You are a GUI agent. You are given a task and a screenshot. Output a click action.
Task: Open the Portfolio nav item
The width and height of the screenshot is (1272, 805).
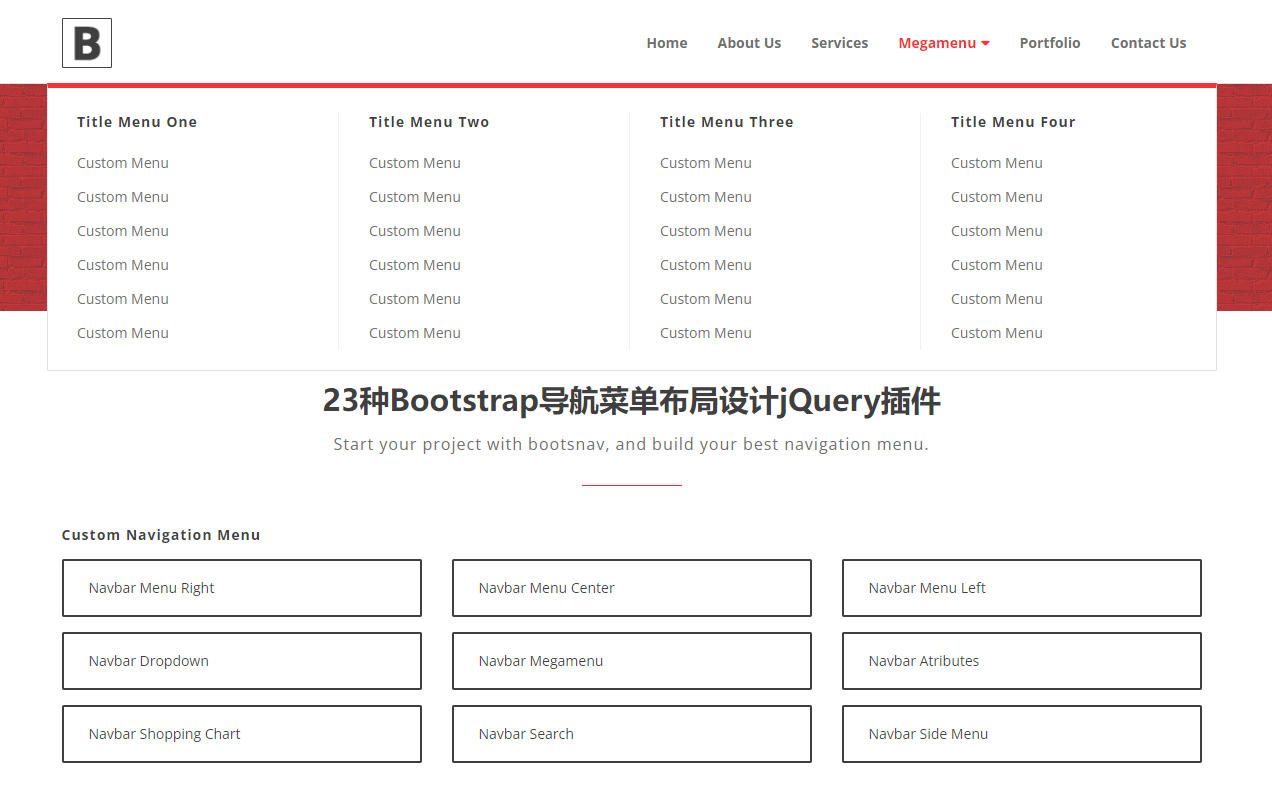(x=1050, y=43)
